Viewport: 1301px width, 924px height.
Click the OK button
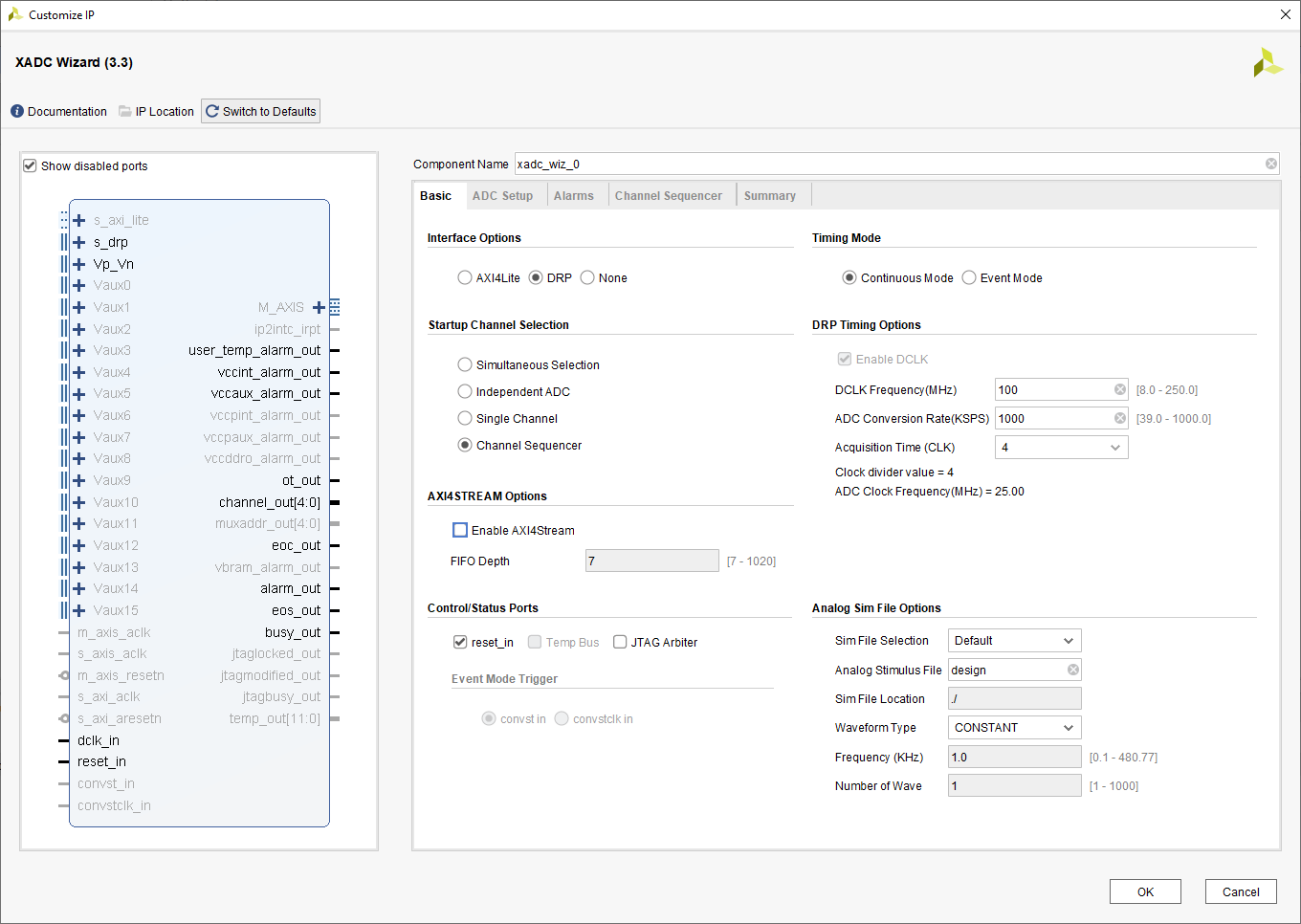1145,891
